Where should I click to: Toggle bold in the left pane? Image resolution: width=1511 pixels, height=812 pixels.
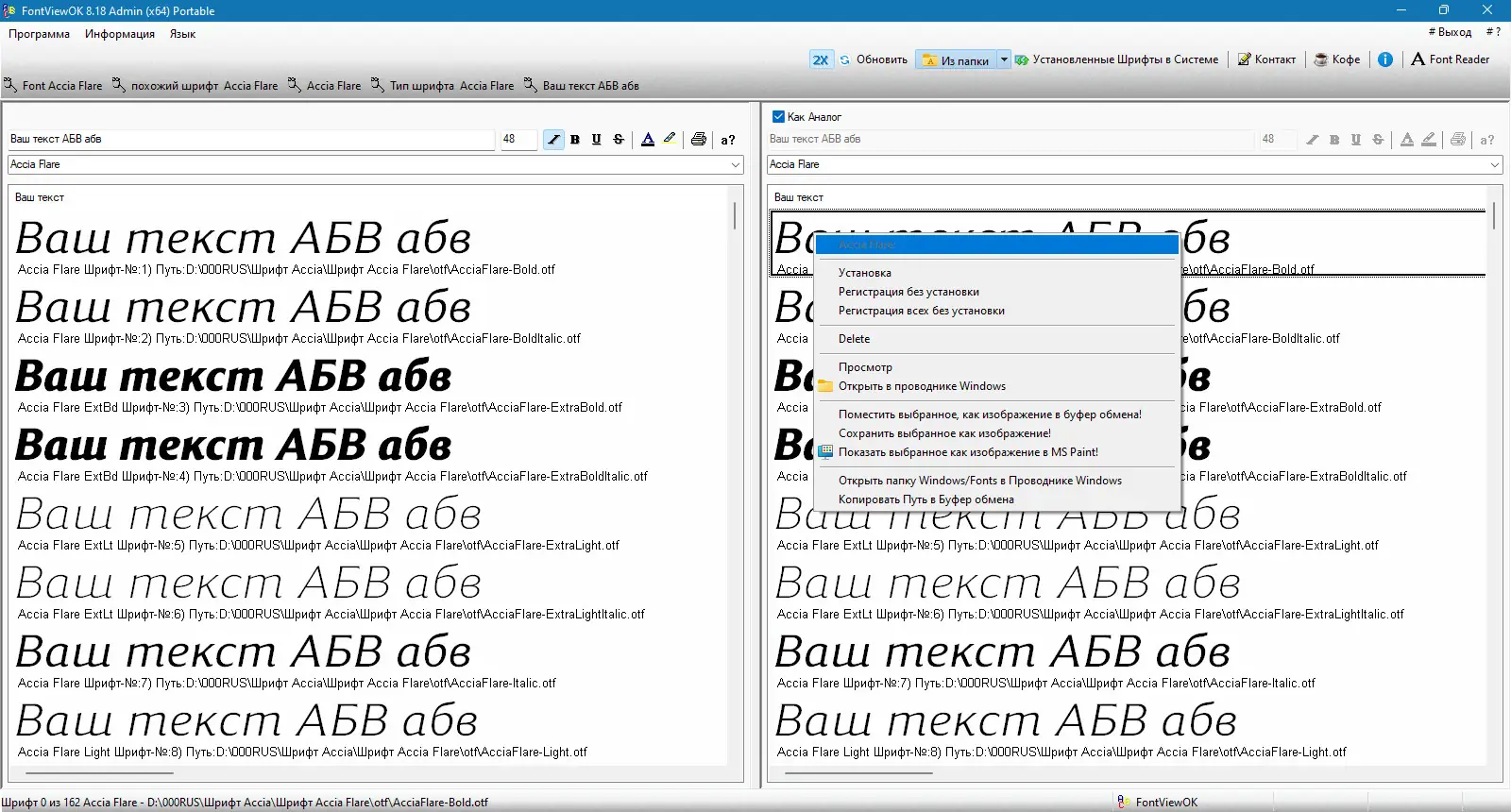pyautogui.click(x=575, y=140)
